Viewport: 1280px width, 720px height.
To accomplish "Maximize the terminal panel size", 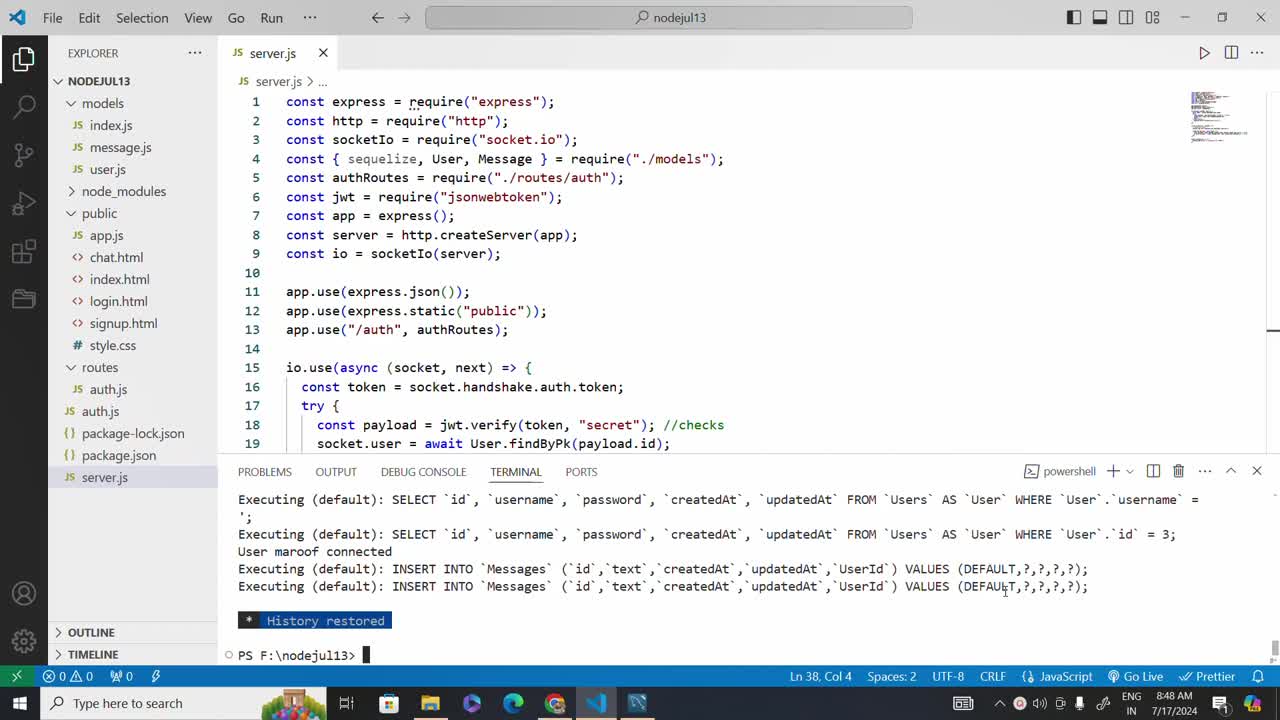I will (1231, 471).
